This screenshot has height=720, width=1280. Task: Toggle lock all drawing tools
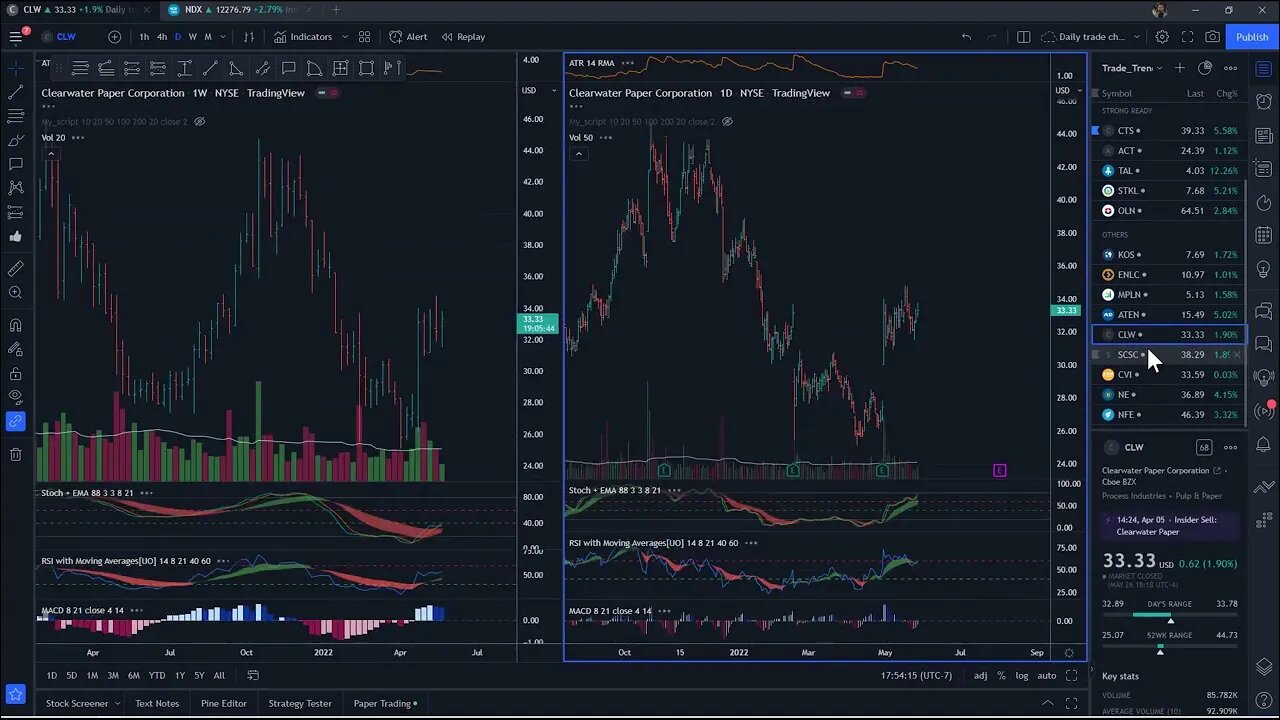[x=15, y=373]
